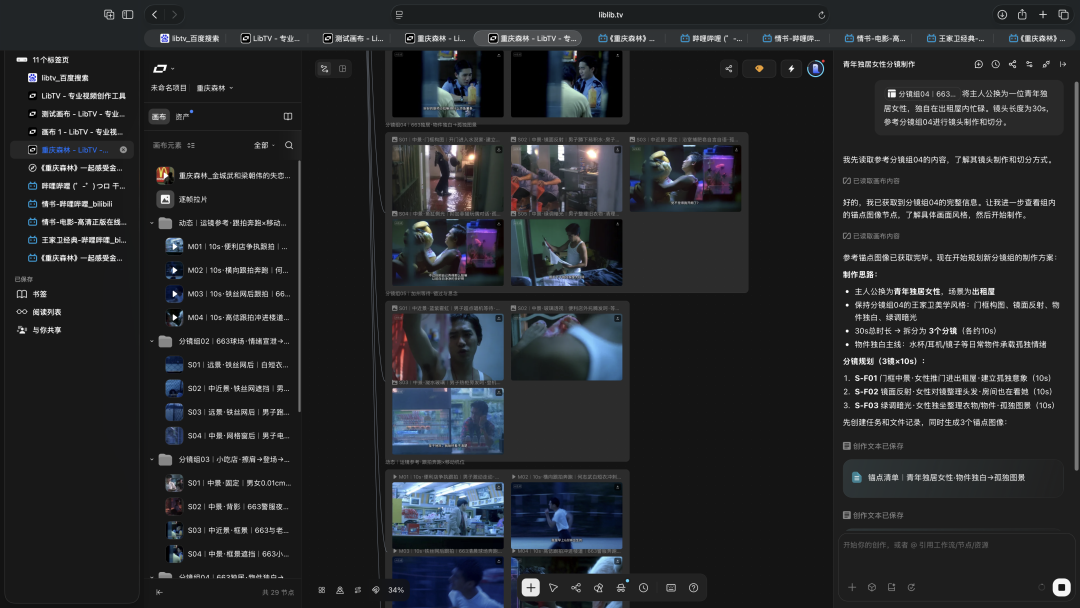Screen dimensions: 1080x608
Task: Click the convenience store M01 canvas thumbnail
Action: click(448, 515)
